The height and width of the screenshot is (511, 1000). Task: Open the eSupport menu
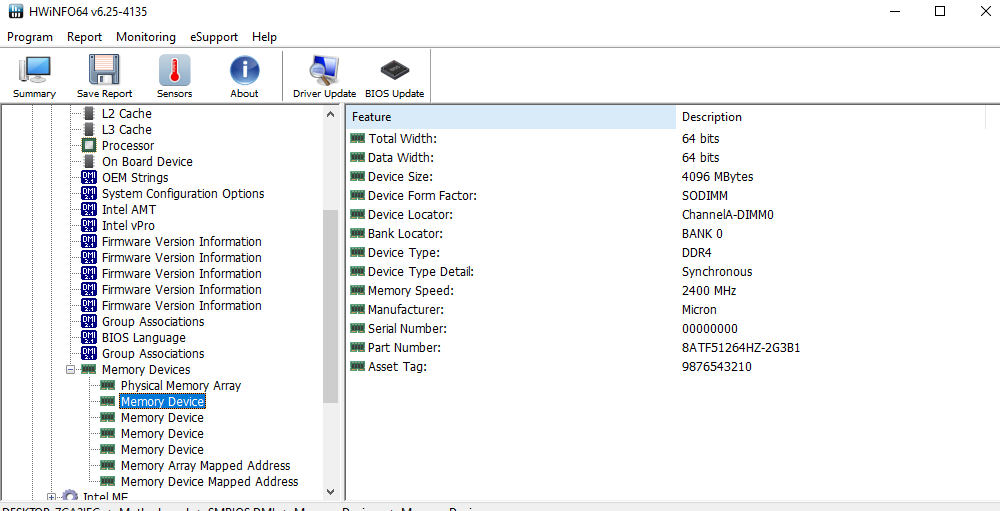tap(214, 37)
